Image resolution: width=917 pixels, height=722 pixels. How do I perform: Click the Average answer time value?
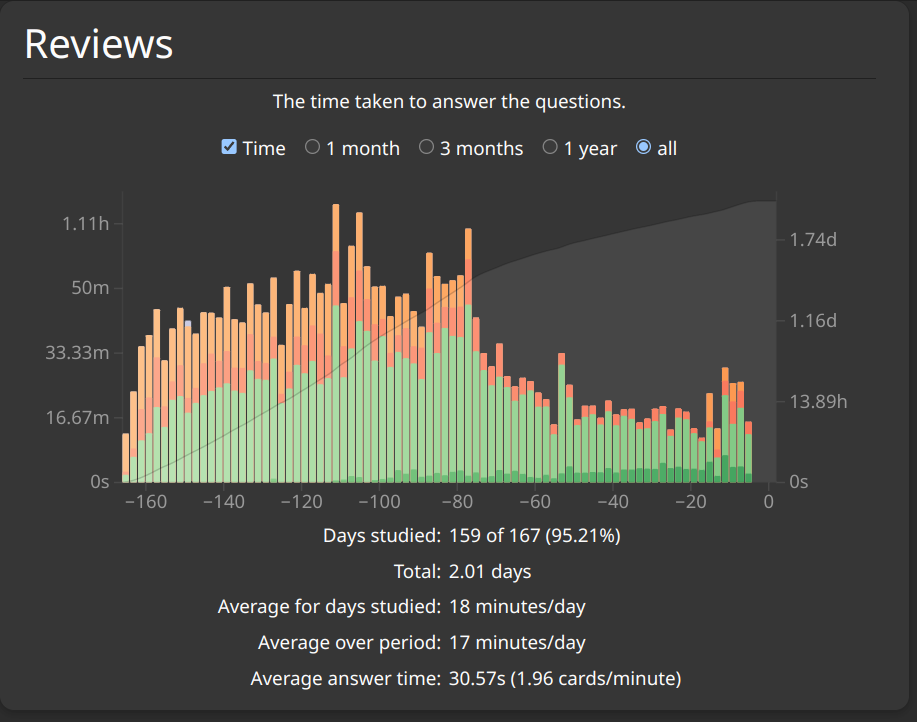click(565, 678)
